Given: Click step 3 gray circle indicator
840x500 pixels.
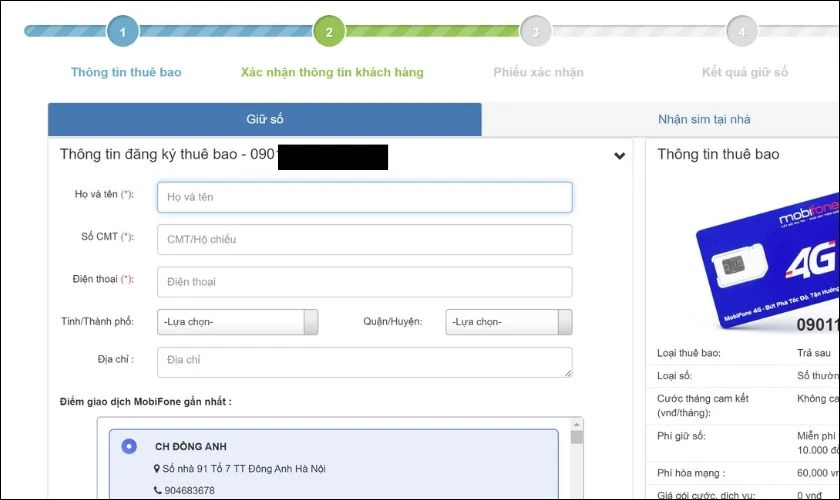Looking at the screenshot, I should (535, 31).
